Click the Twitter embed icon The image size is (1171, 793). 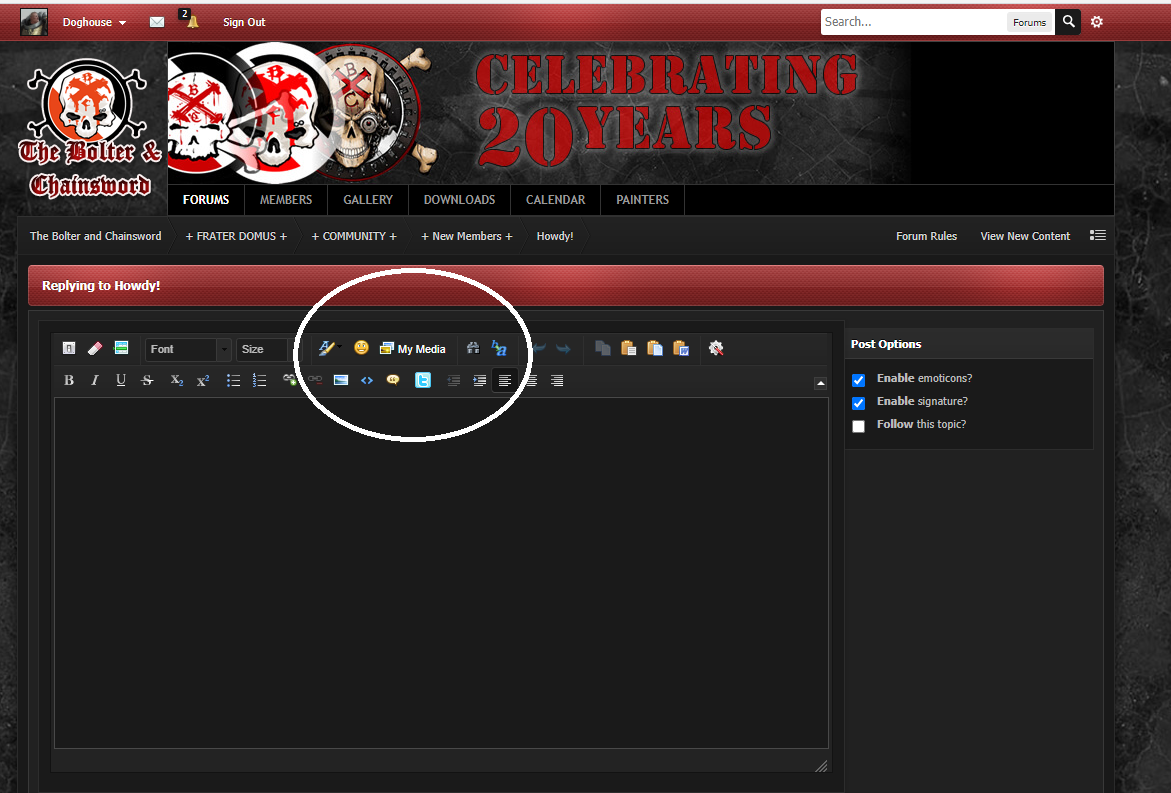click(x=423, y=380)
